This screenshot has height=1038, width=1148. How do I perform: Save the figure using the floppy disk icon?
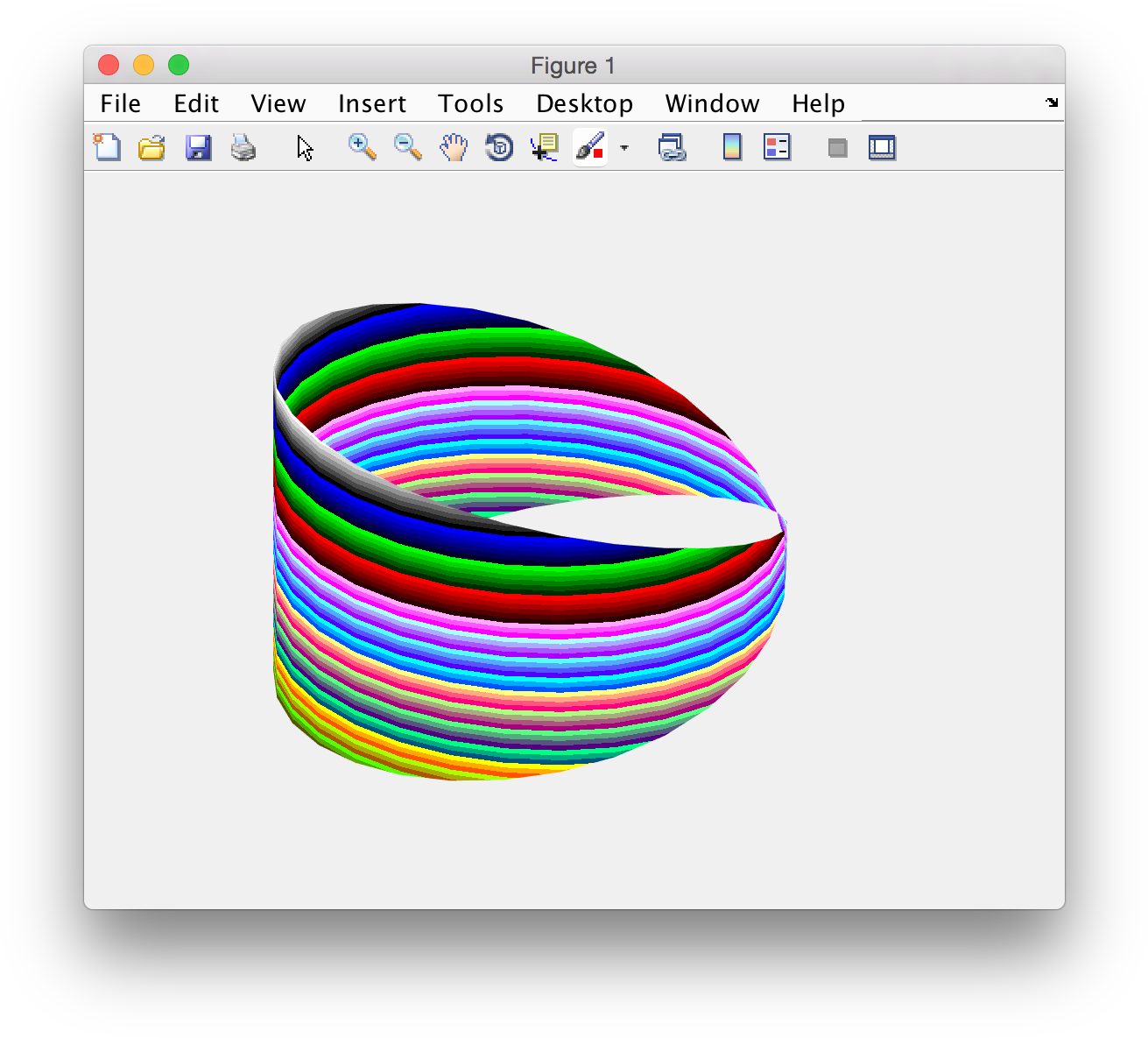(198, 147)
